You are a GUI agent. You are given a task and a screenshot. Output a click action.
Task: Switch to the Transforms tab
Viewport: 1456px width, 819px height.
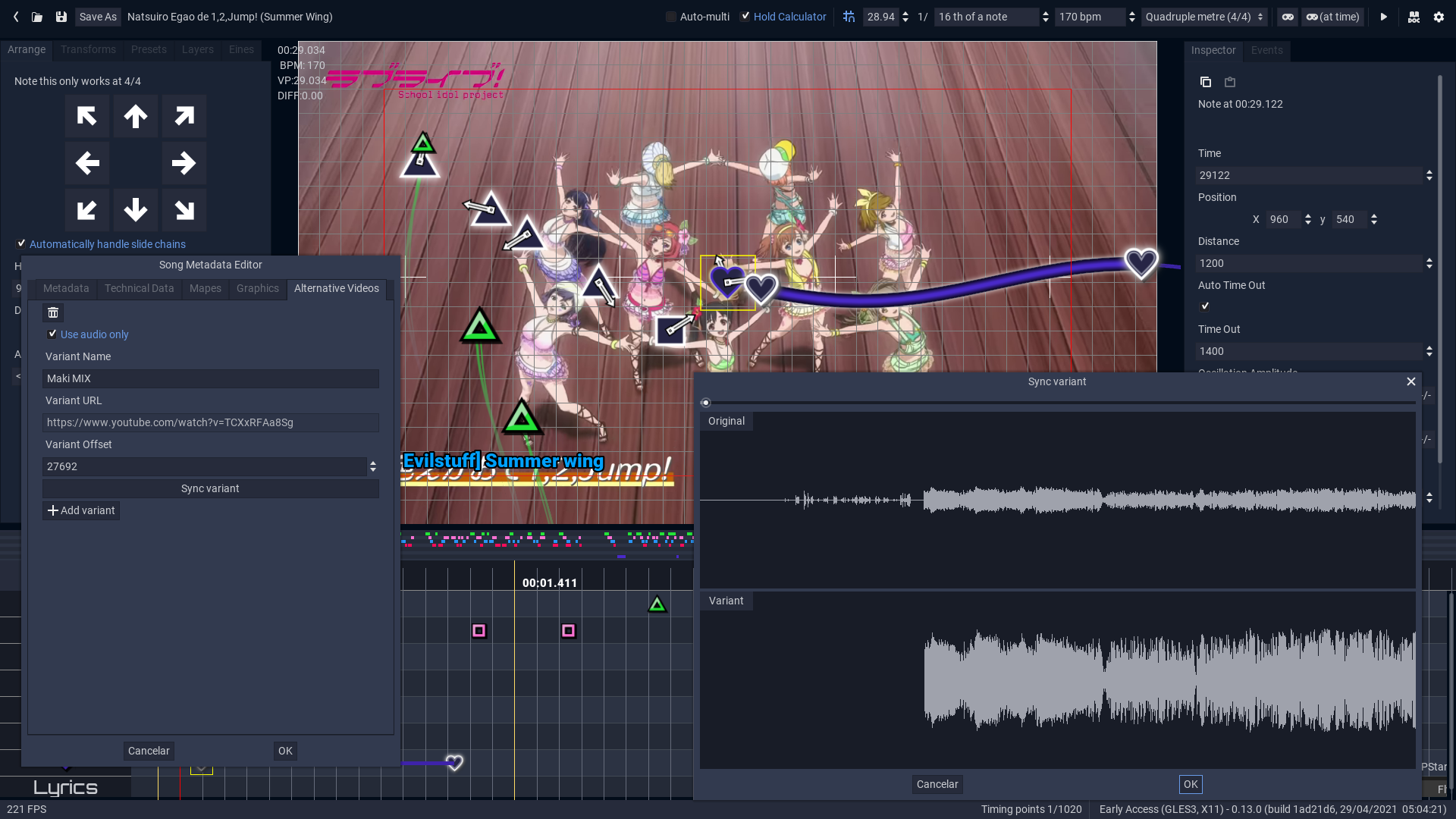(x=88, y=49)
